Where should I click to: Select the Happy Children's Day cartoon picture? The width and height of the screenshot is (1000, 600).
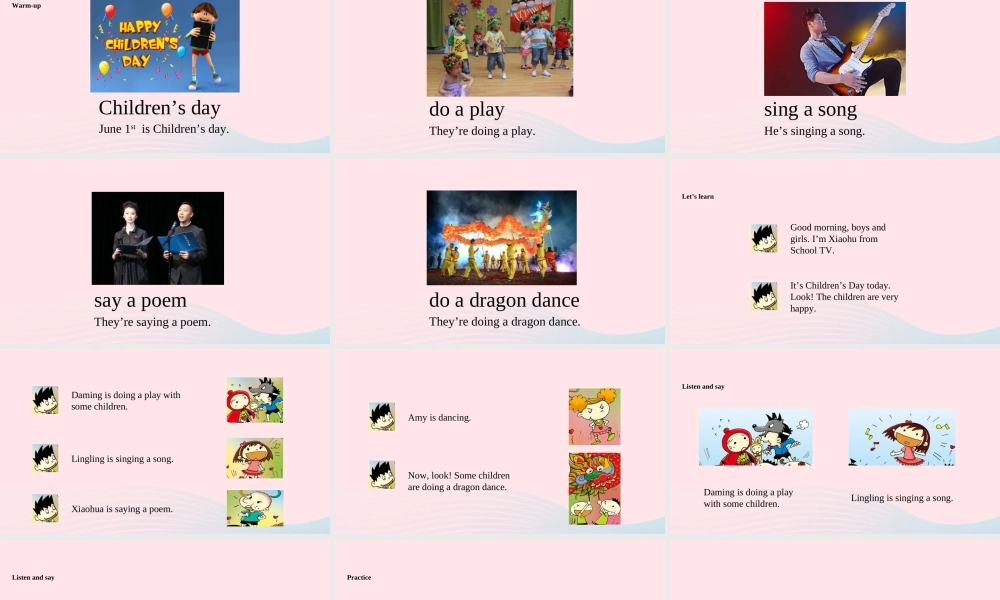click(165, 46)
